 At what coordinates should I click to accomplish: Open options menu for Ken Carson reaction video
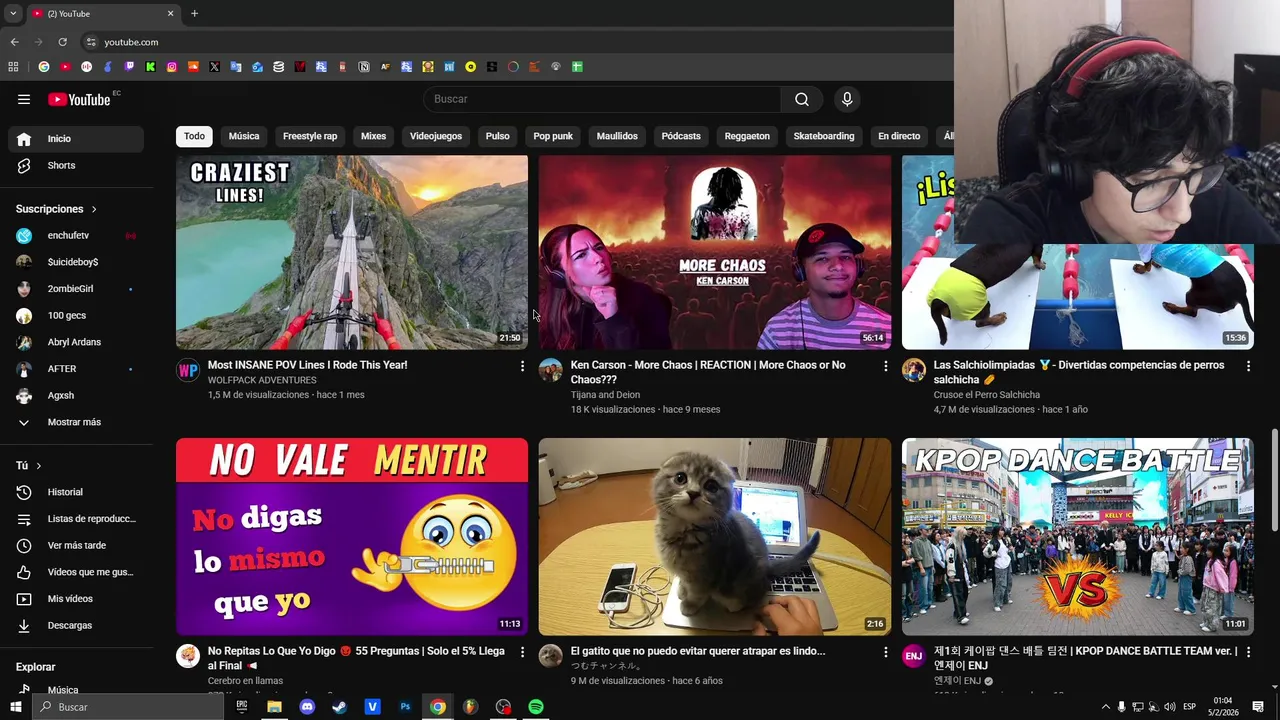pyautogui.click(x=885, y=367)
